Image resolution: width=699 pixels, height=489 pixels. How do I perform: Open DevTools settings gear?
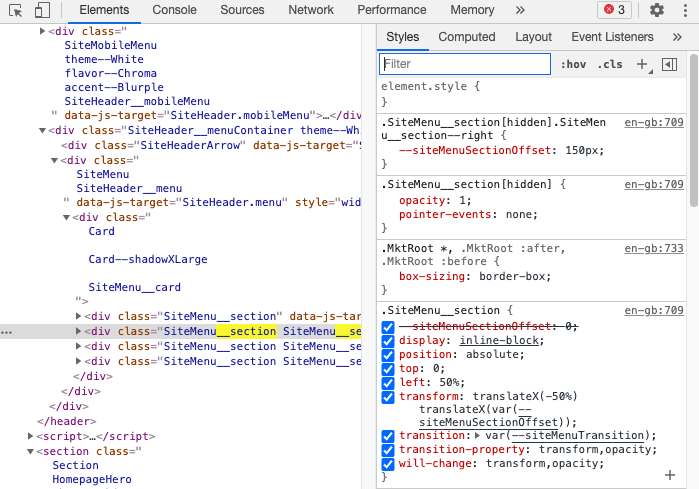tap(657, 10)
